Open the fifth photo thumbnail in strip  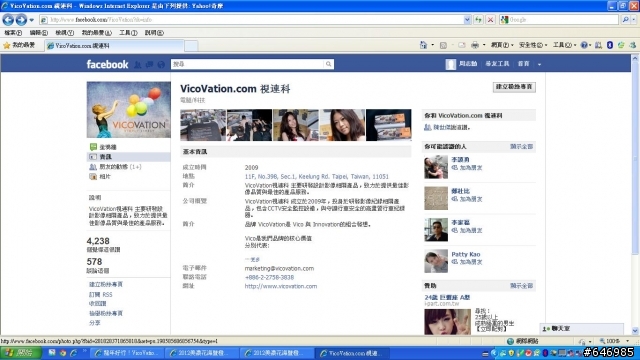tap(389, 125)
